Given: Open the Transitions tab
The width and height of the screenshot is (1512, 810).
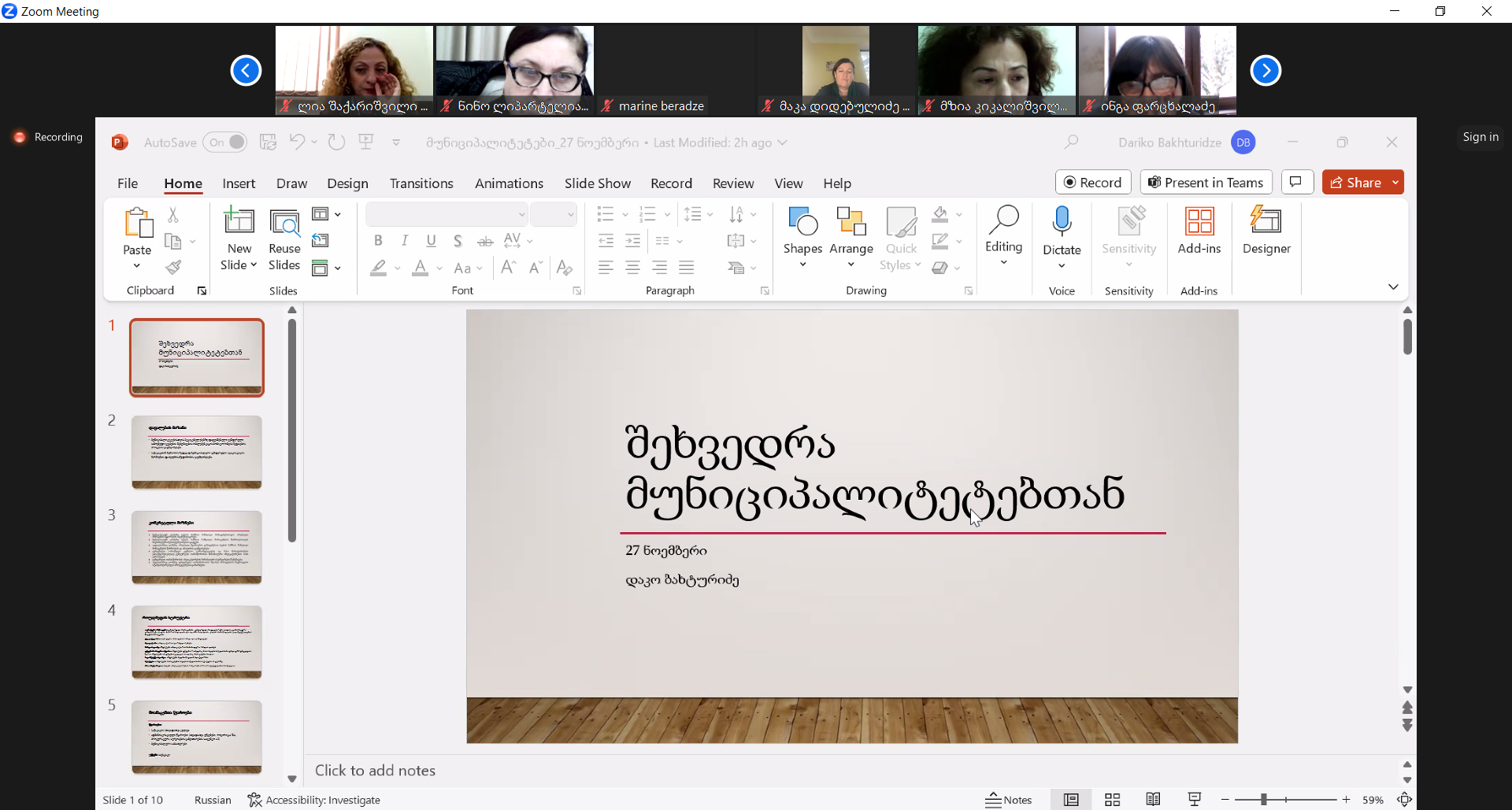Looking at the screenshot, I should coord(421,183).
